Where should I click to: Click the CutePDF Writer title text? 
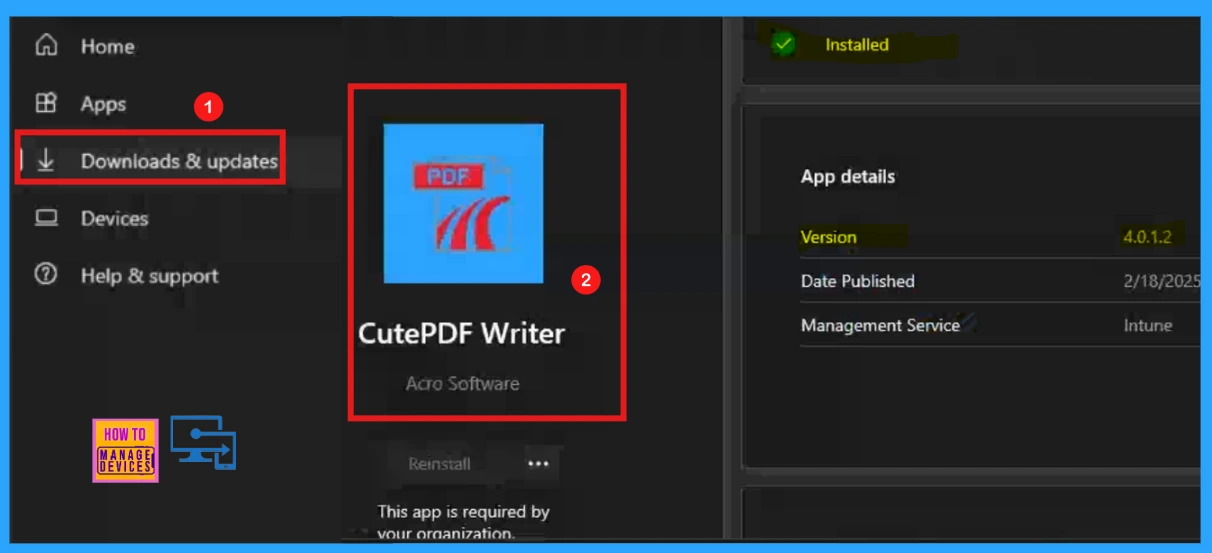coord(462,333)
